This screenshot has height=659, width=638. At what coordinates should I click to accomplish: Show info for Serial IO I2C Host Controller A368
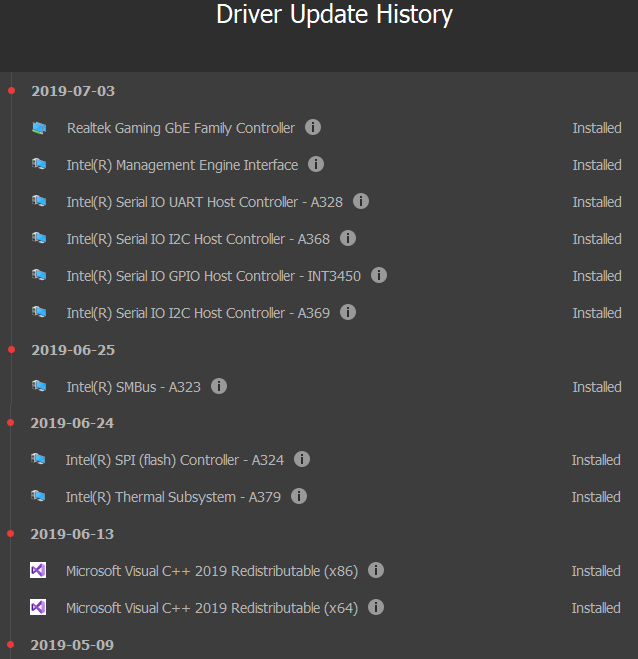coord(348,238)
